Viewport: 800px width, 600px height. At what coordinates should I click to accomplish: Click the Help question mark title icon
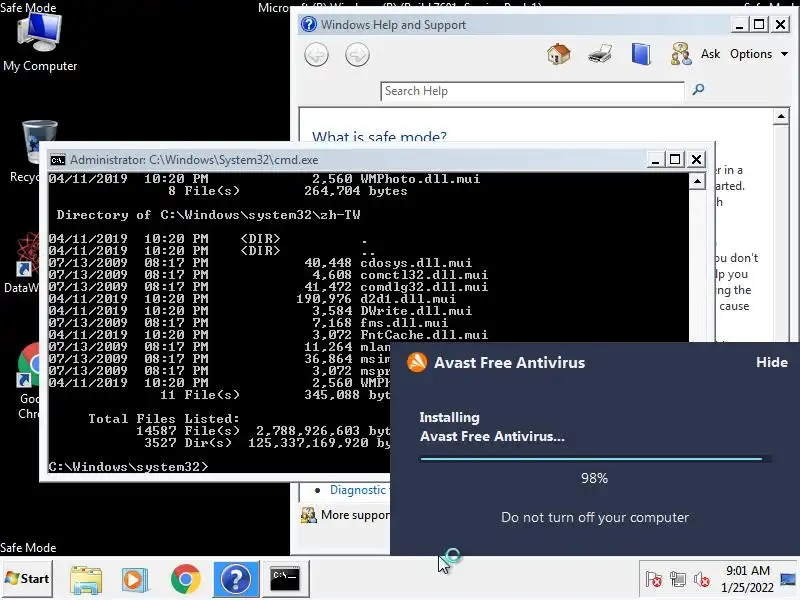pos(309,24)
